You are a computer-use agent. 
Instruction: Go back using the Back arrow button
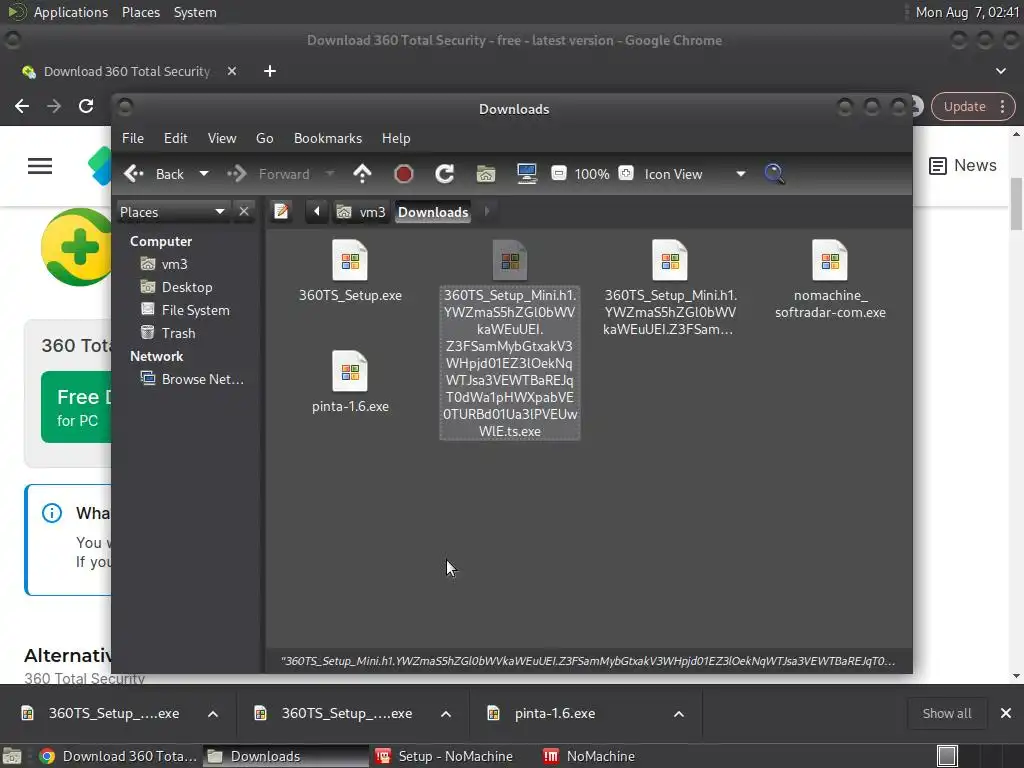[x=154, y=174]
